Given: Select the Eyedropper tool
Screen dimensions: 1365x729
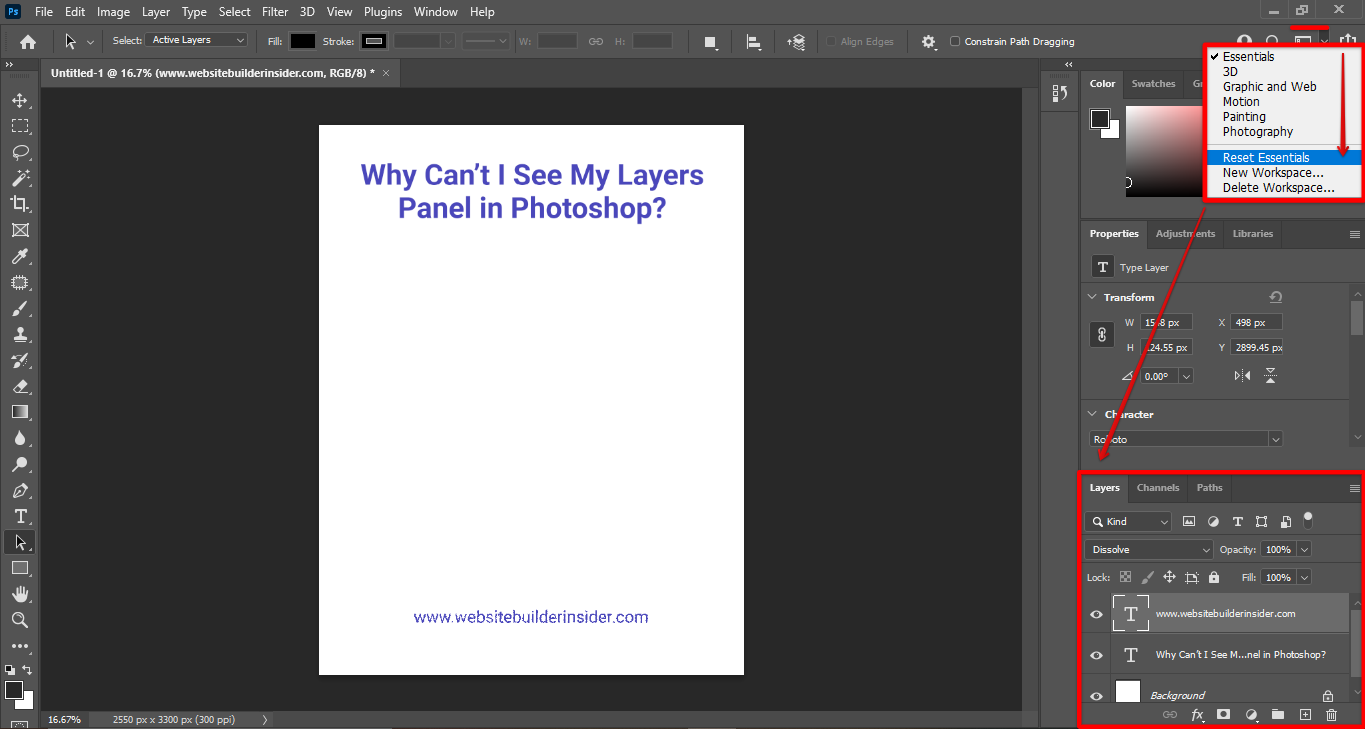Looking at the screenshot, I should [x=20, y=256].
